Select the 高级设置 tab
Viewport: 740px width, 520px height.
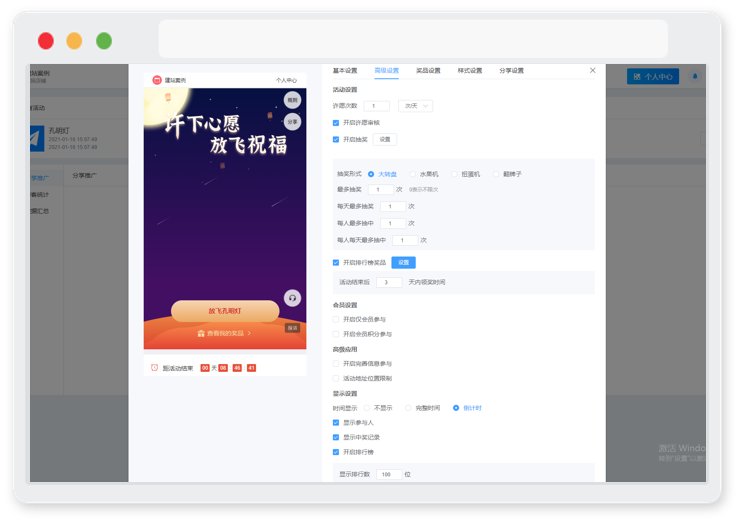coord(387,70)
